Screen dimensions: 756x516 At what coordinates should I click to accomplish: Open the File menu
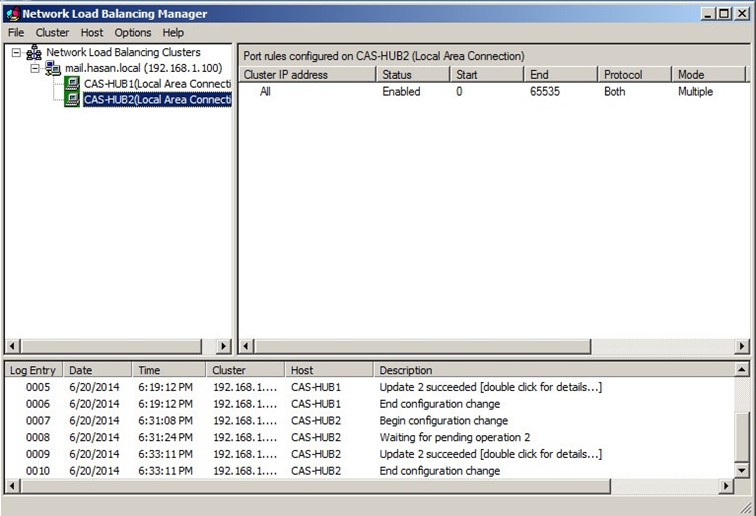[x=16, y=33]
